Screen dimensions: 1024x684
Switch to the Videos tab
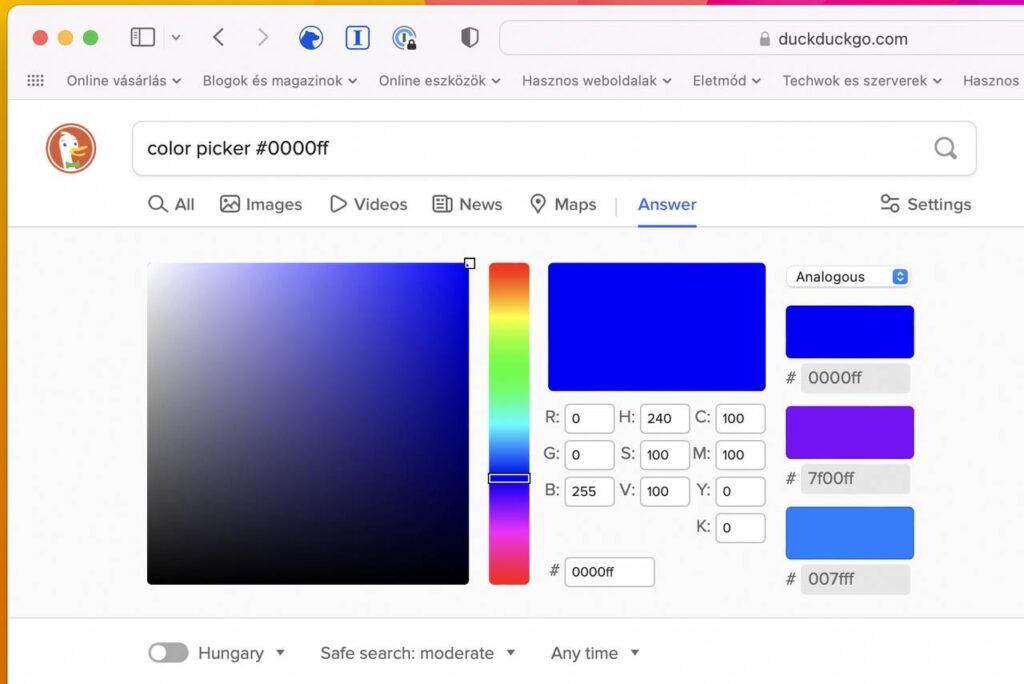tap(369, 204)
